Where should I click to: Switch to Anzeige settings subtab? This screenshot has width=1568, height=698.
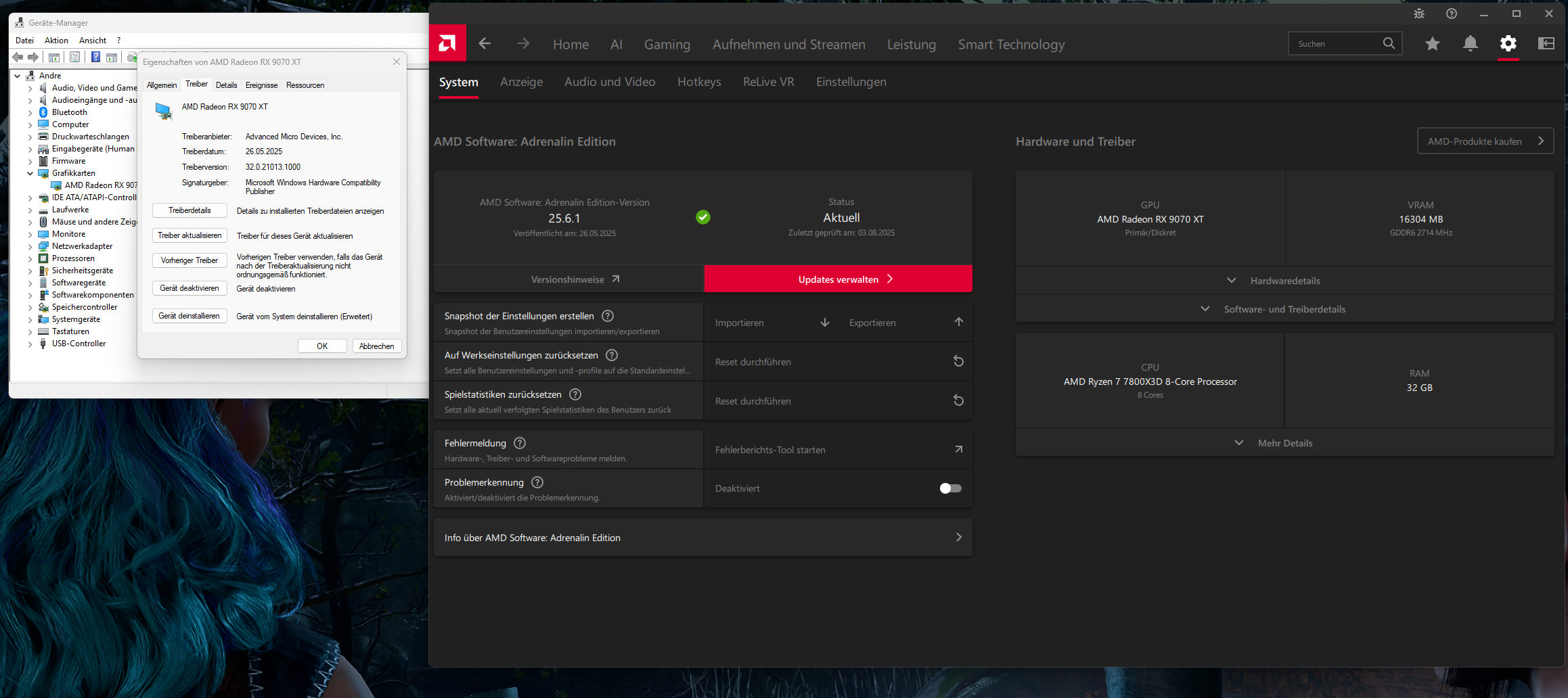point(521,82)
